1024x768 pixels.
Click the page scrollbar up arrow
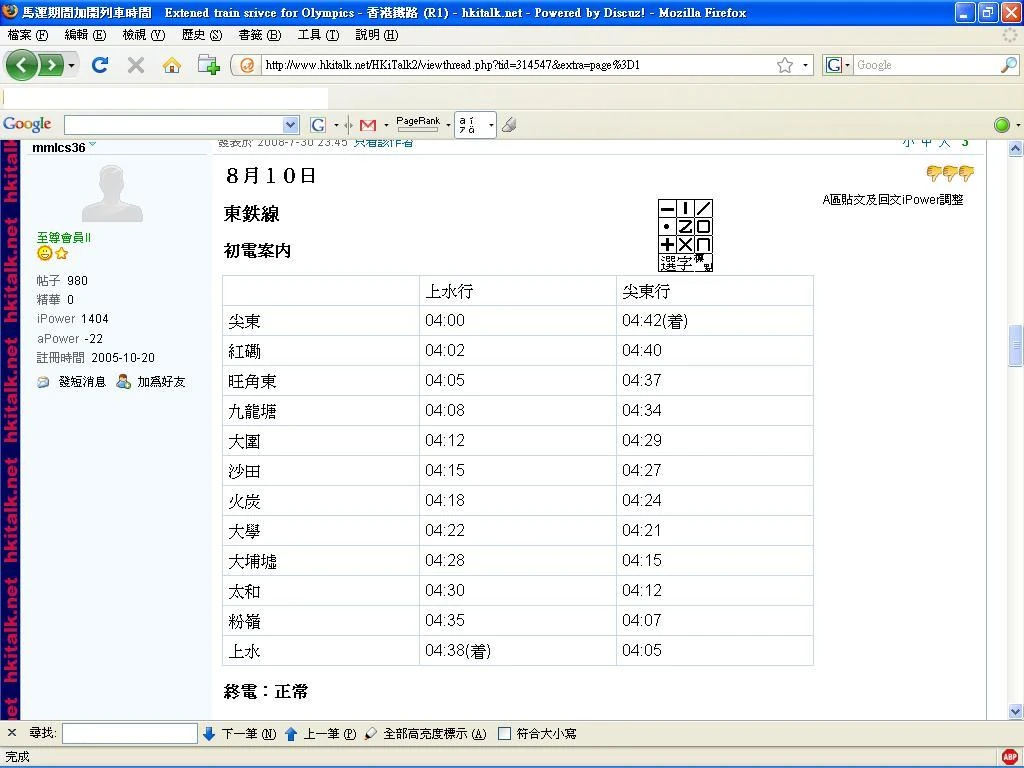tap(1015, 149)
